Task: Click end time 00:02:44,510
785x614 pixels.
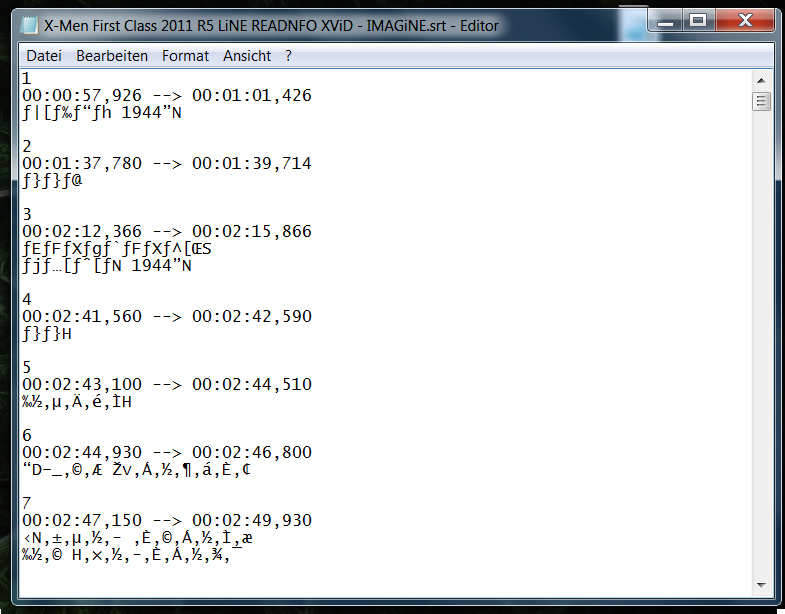Action: point(252,385)
